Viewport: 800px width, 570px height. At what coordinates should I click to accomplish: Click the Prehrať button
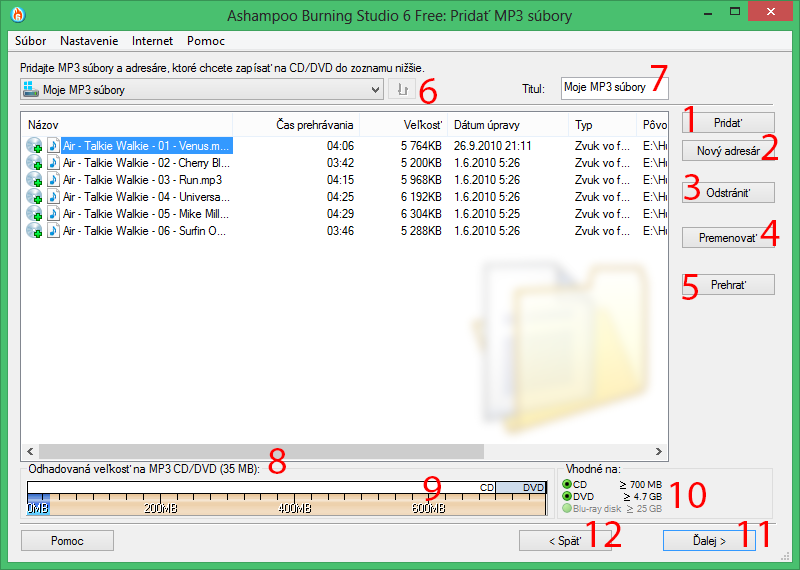(x=728, y=285)
